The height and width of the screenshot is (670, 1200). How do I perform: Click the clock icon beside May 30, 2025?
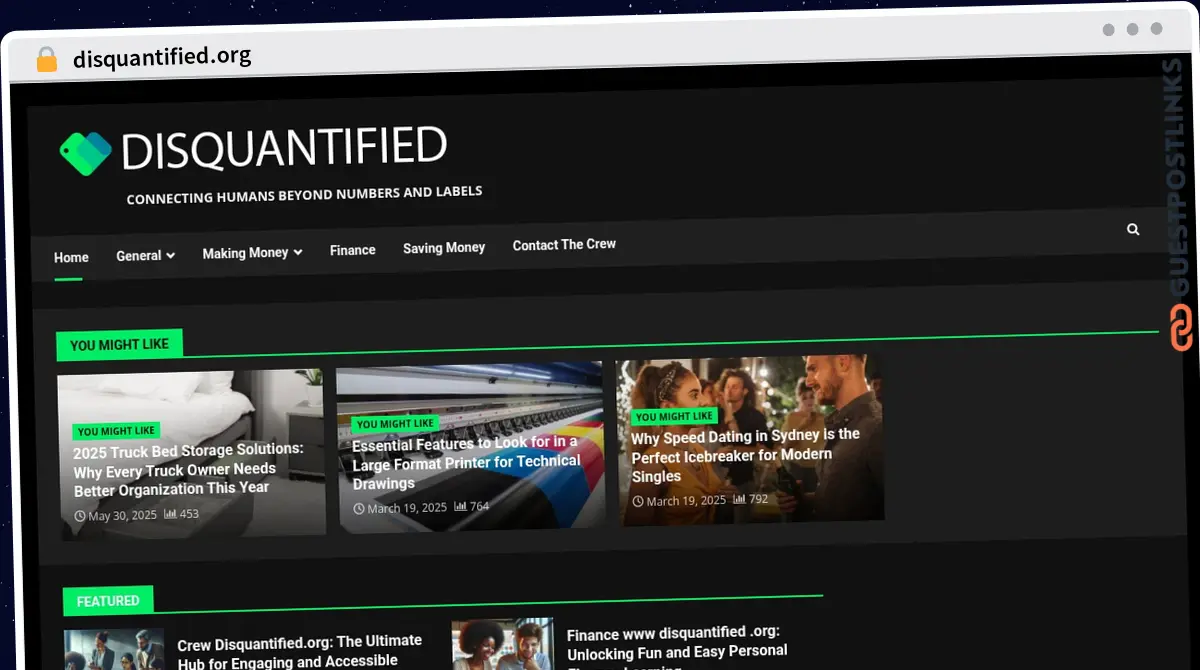click(x=80, y=516)
